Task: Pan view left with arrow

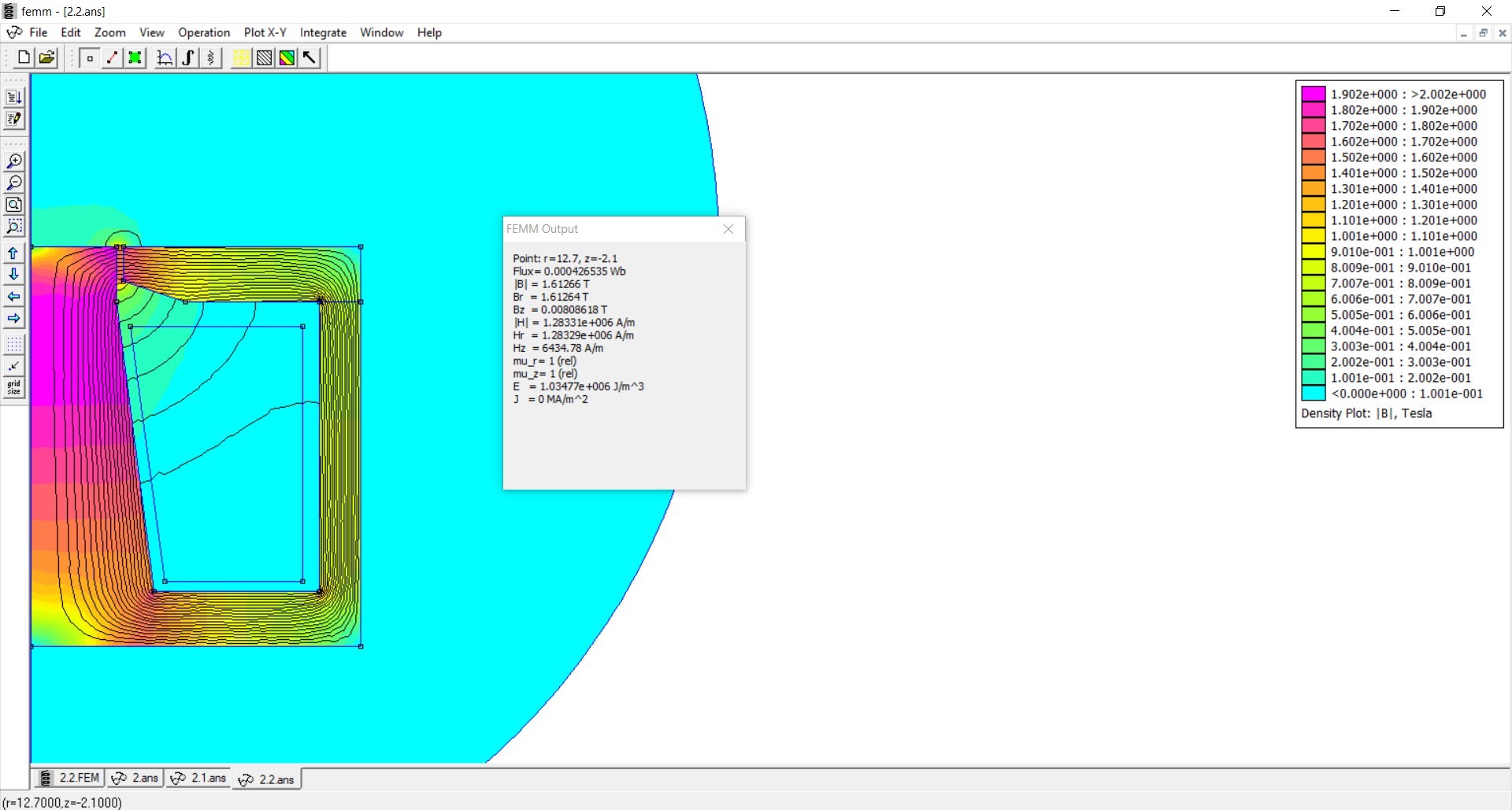Action: (x=14, y=297)
